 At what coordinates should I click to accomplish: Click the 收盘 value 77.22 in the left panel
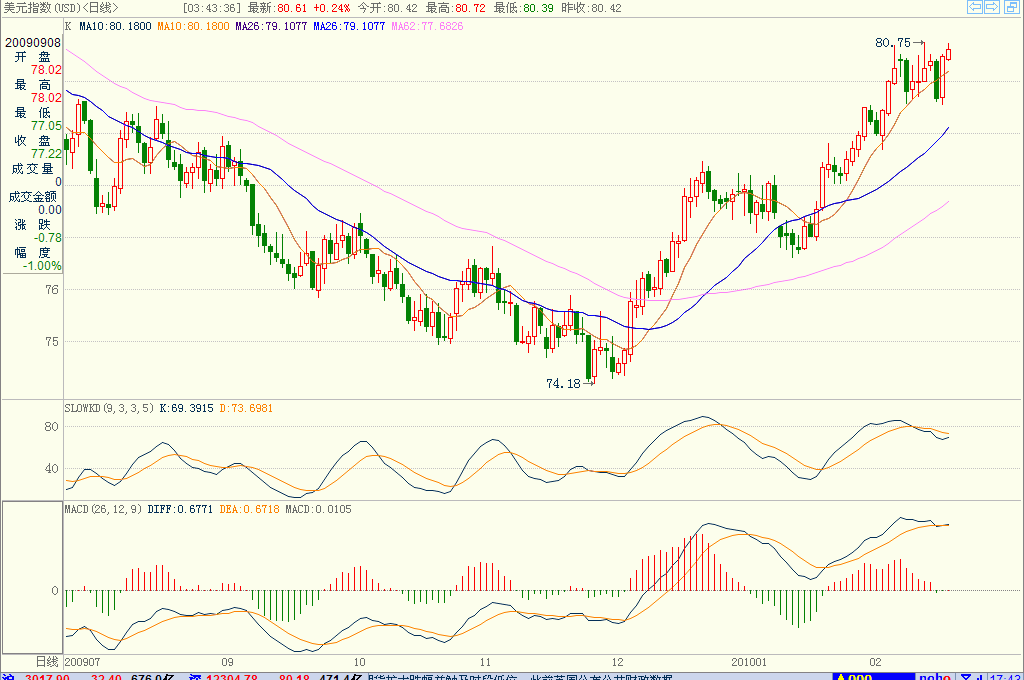point(46,154)
